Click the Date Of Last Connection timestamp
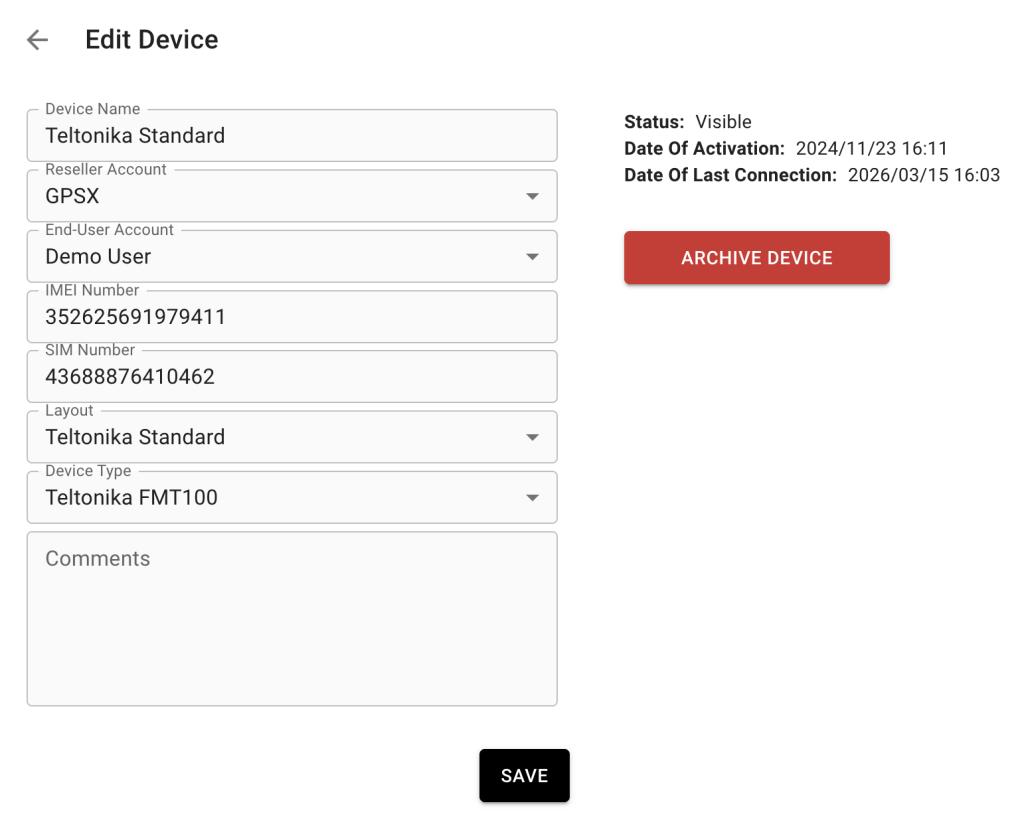 click(x=923, y=176)
